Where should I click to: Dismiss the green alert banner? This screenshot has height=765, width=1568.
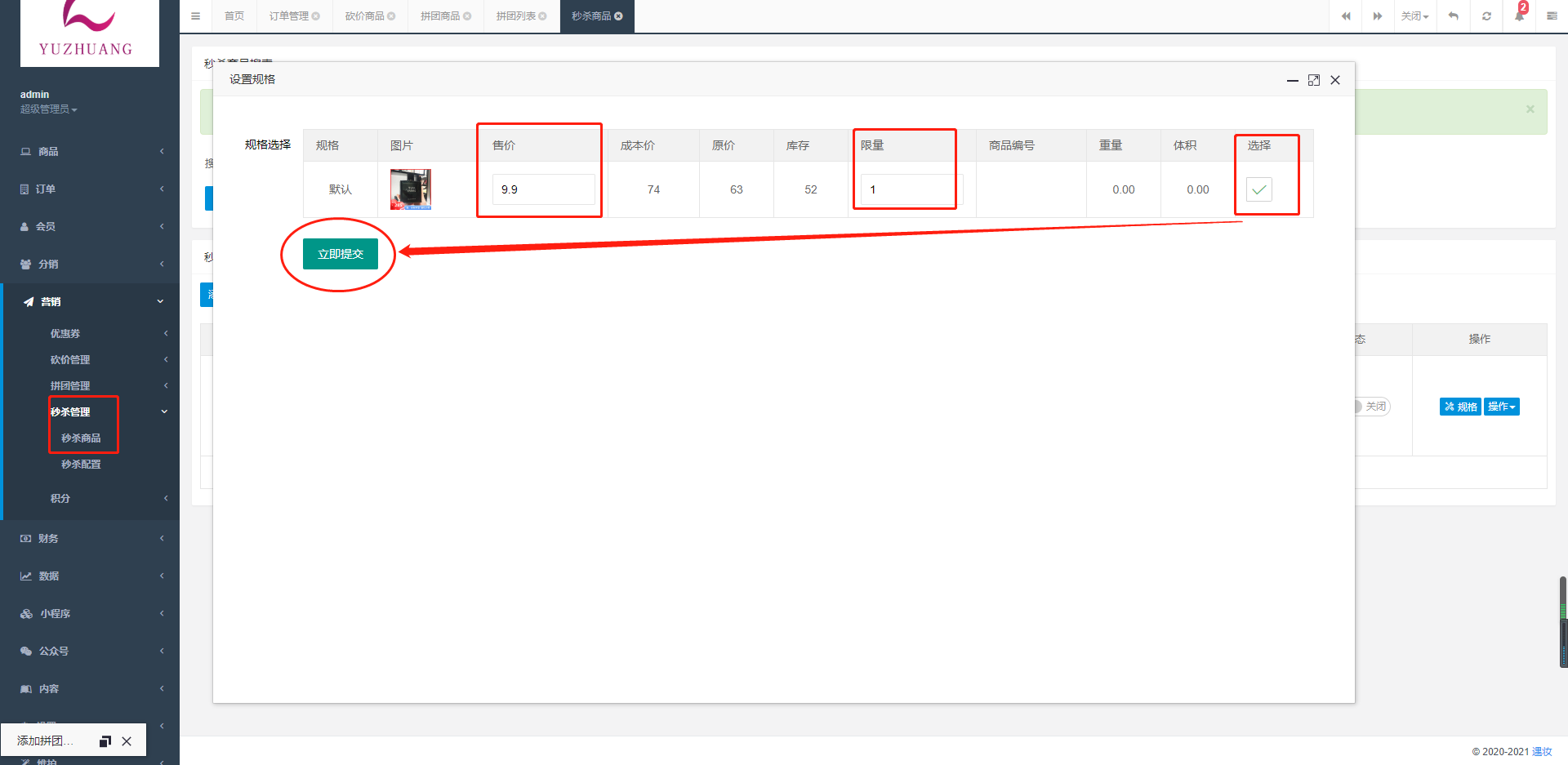[x=1530, y=109]
